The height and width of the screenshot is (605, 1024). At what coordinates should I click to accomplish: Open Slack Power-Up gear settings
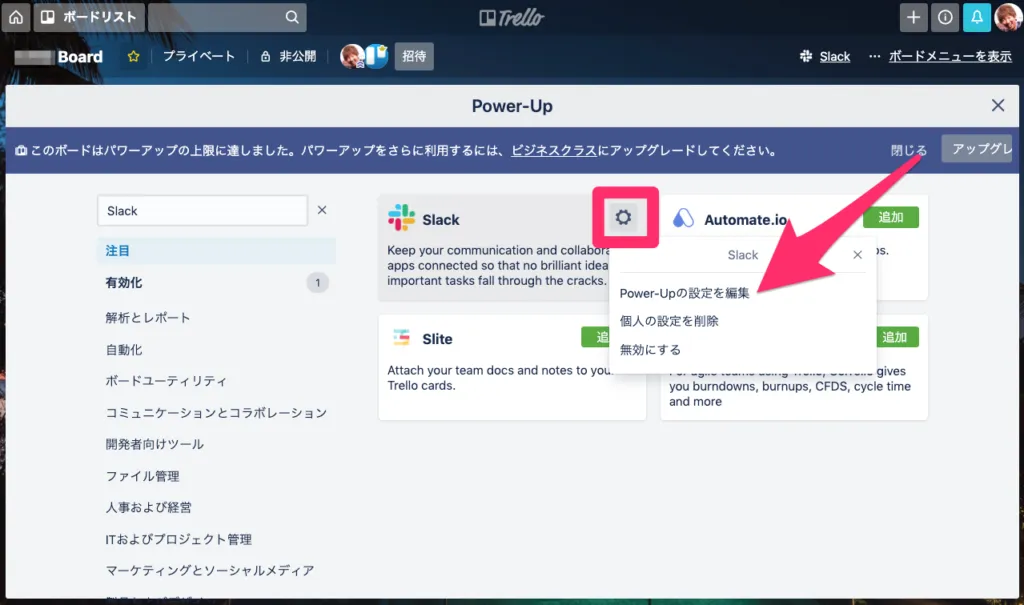pos(624,218)
